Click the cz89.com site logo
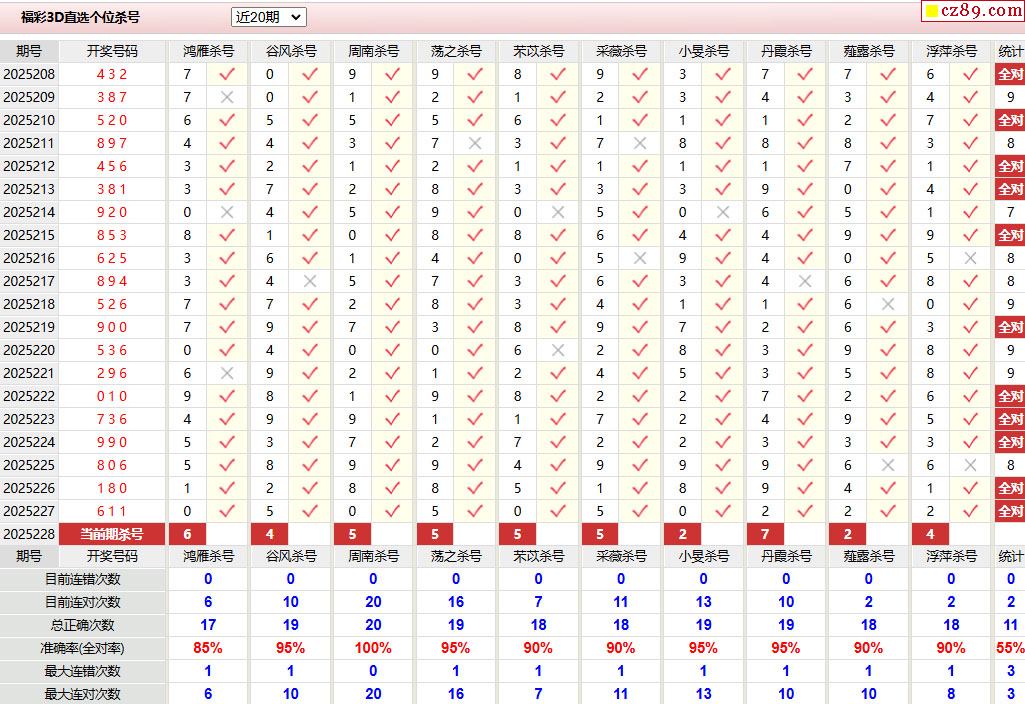 [x=973, y=10]
